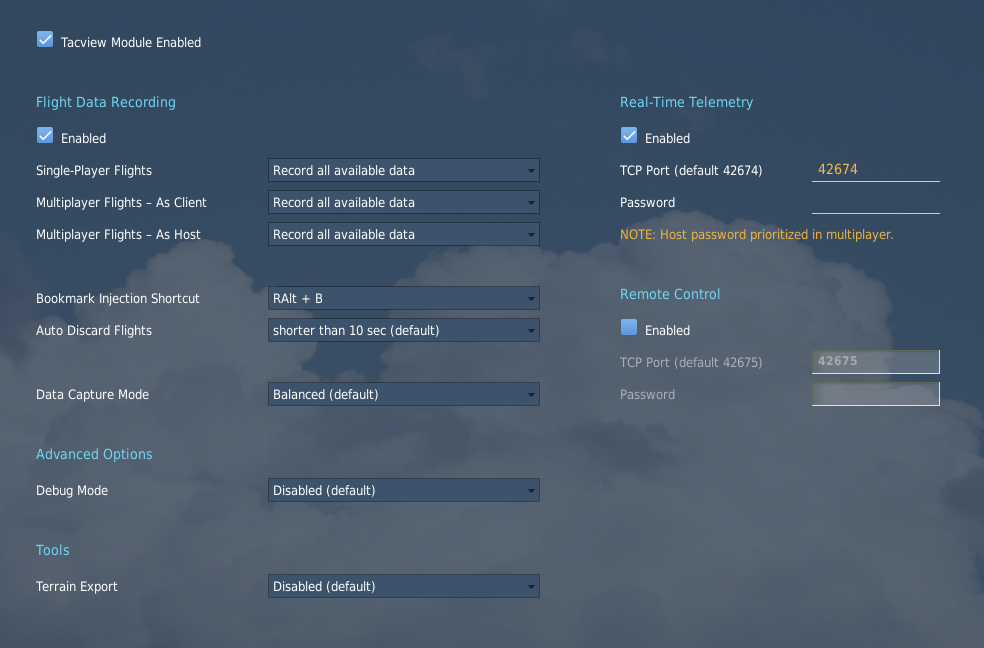Toggle the Tacview Module Enabled checkbox
The width and height of the screenshot is (984, 648).
tap(45, 40)
